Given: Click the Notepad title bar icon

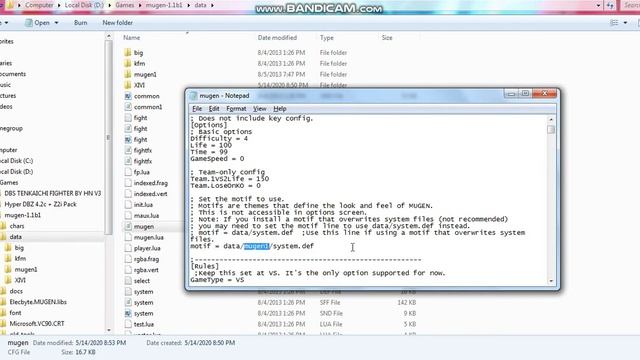Looking at the screenshot, I should tap(193, 96).
